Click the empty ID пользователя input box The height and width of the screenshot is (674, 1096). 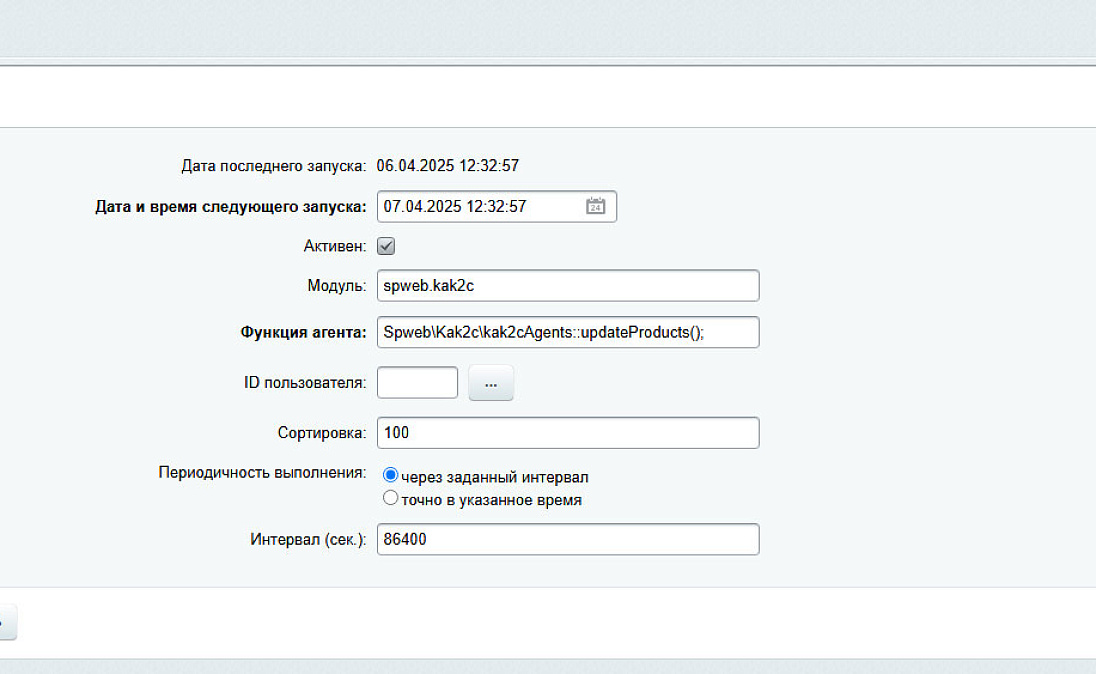pos(417,382)
